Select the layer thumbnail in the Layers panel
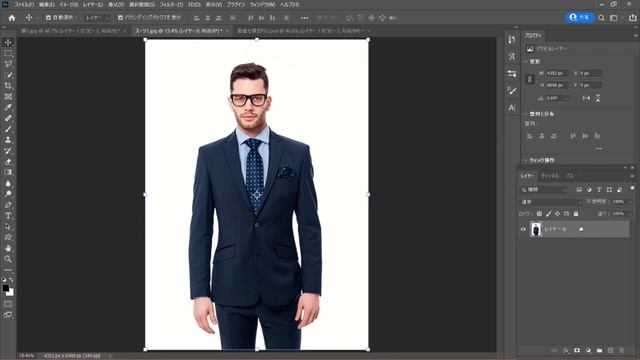Viewport: 640px width, 360px height. (x=536, y=229)
